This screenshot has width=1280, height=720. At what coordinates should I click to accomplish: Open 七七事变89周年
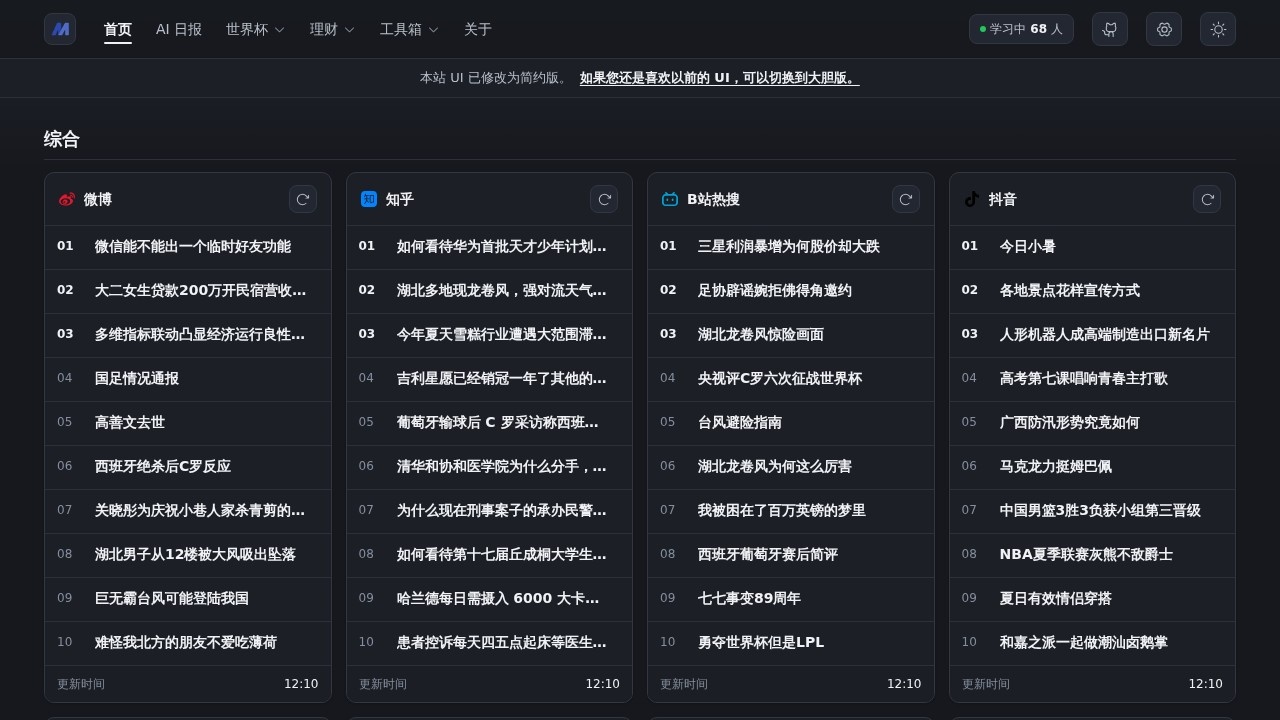click(x=749, y=598)
